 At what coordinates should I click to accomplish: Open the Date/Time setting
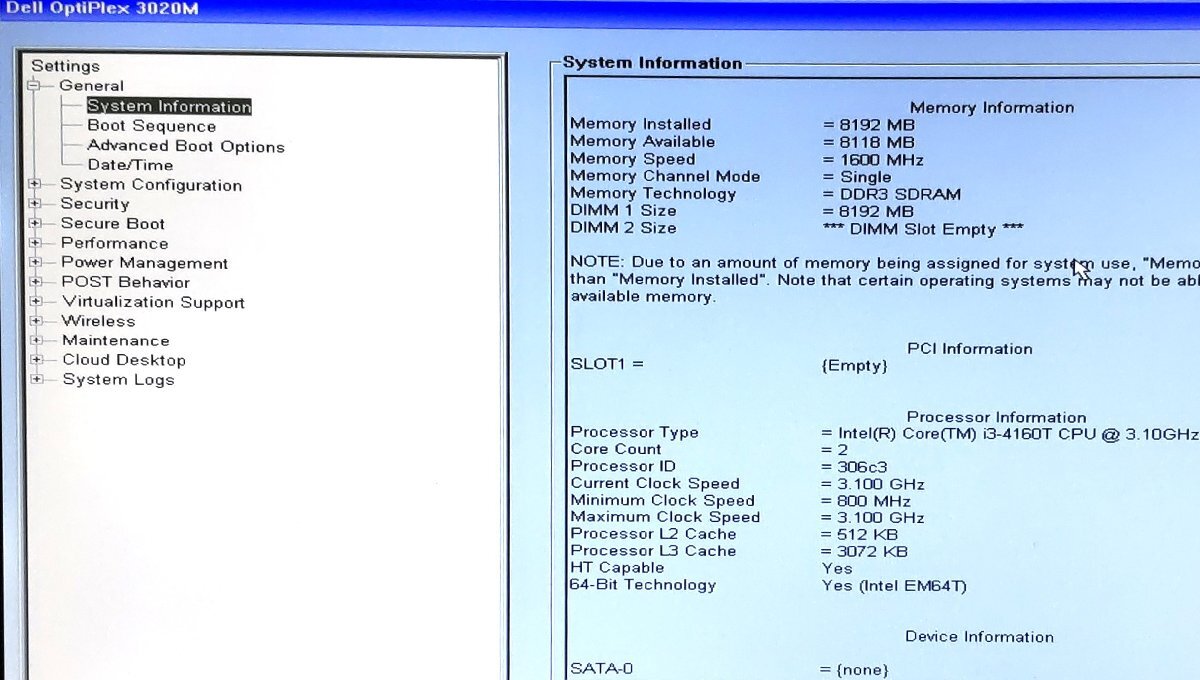point(130,165)
